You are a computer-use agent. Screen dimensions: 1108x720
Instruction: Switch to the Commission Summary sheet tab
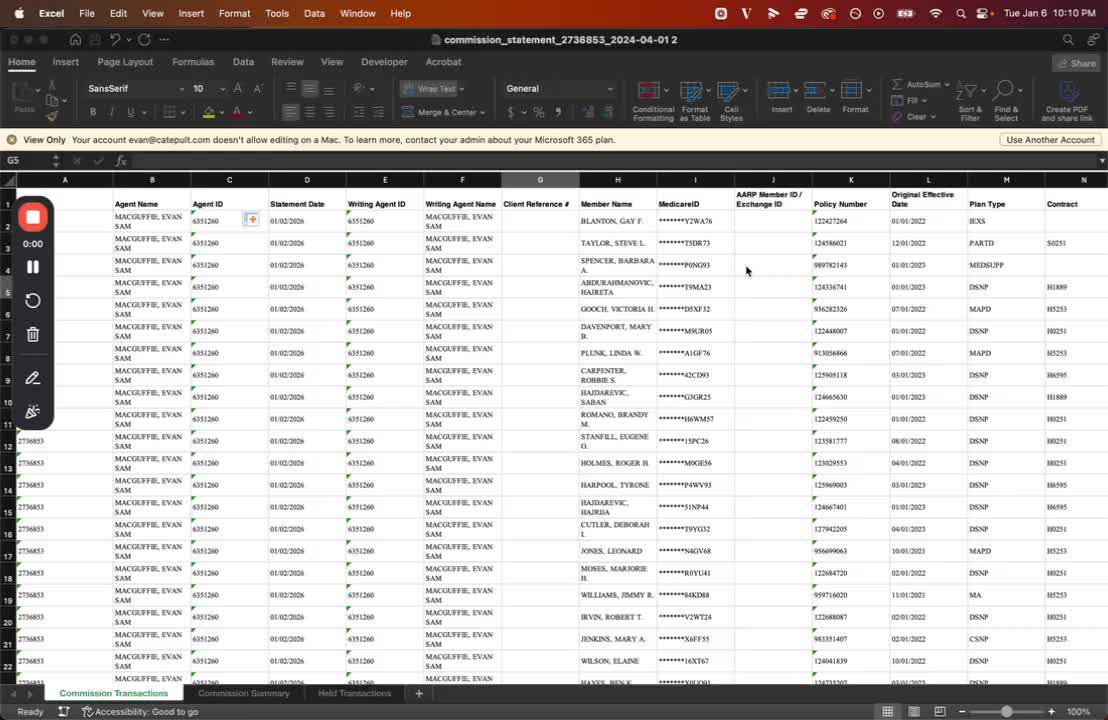click(244, 693)
